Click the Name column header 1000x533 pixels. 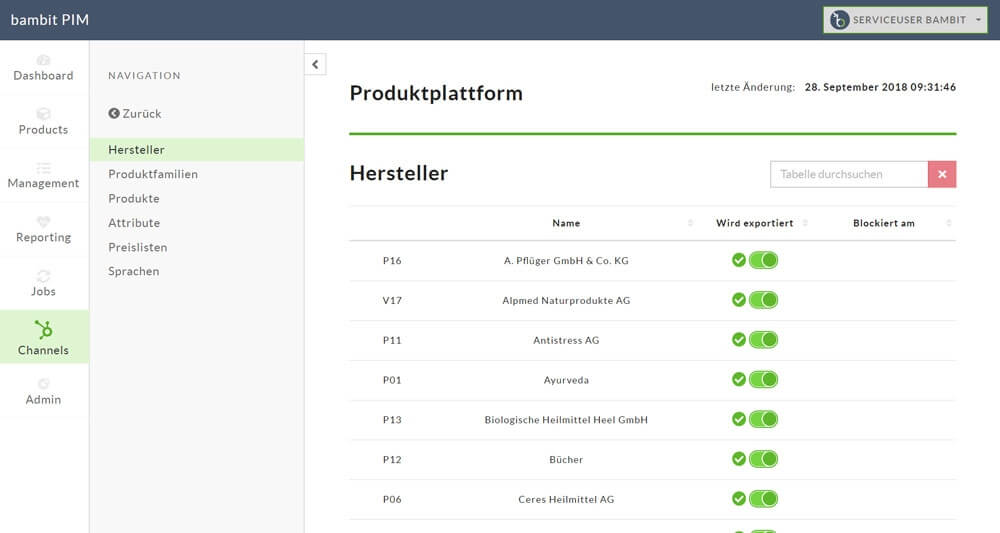coord(566,223)
